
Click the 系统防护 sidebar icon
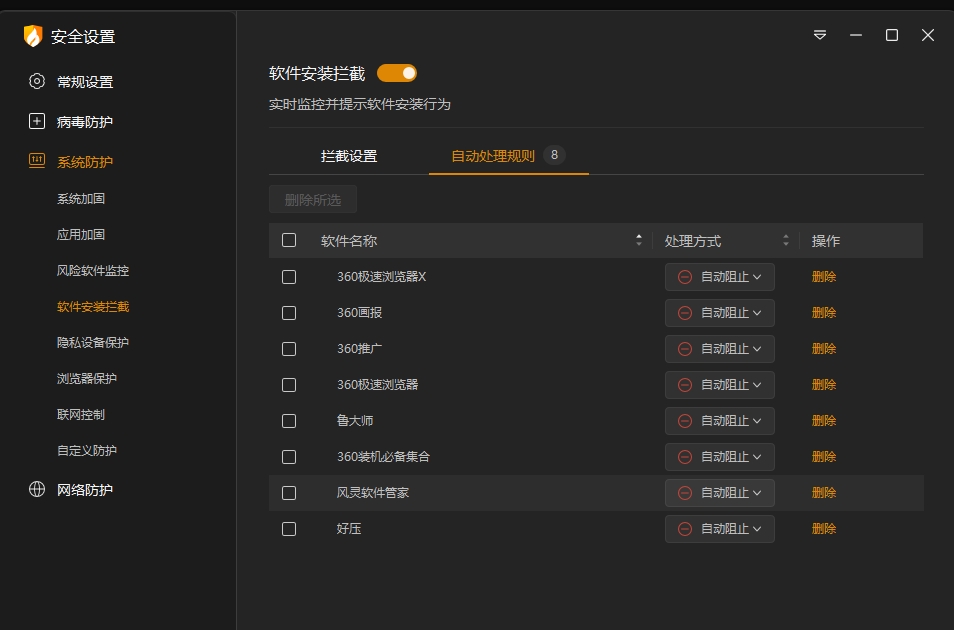click(36, 161)
